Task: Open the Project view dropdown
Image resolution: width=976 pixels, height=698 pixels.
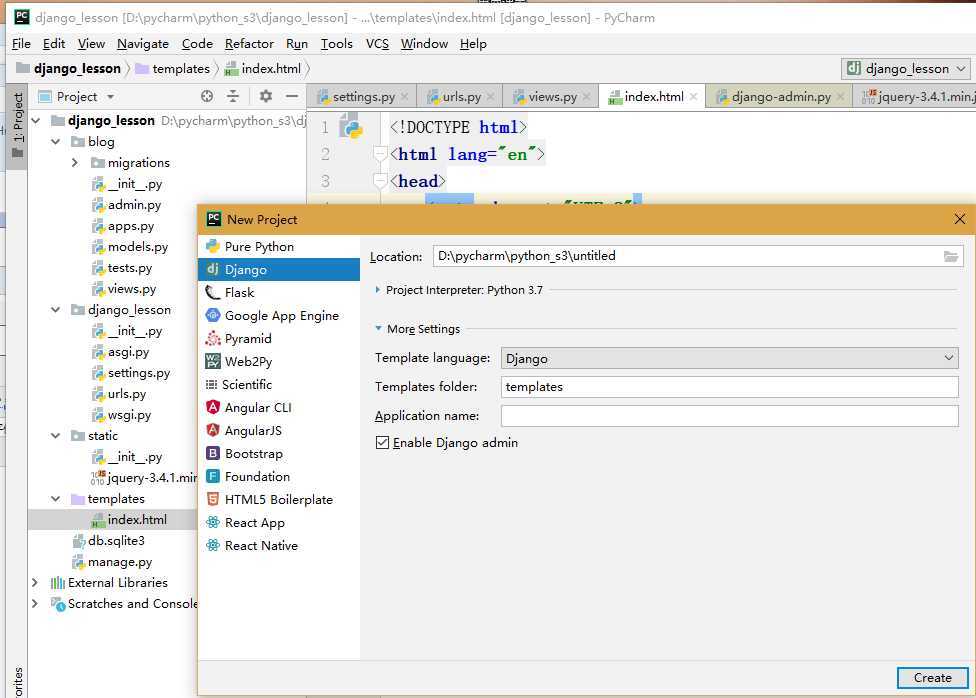Action: [x=111, y=97]
